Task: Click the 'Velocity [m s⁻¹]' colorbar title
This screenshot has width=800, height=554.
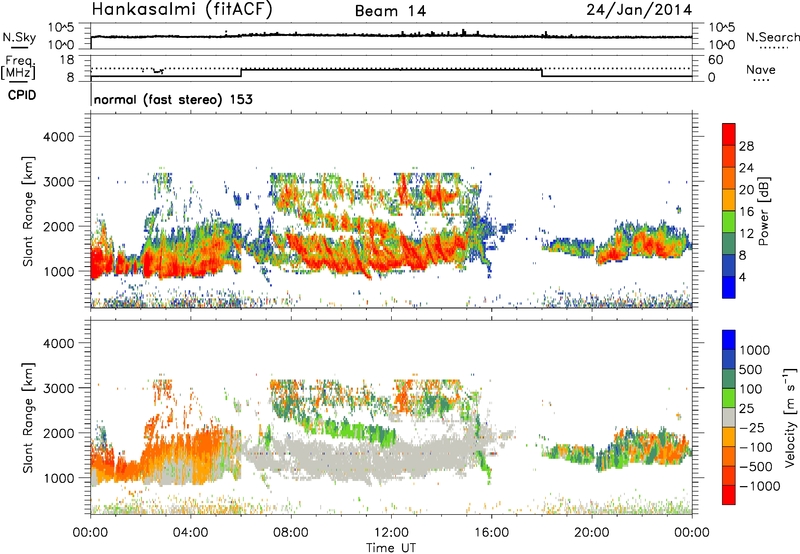Action: point(790,417)
